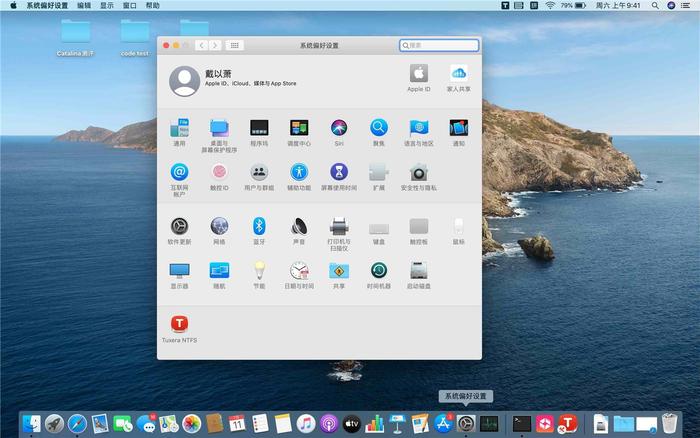Image resolution: width=700 pixels, height=438 pixels.
Task: Open the 帮助 menu
Action: click(x=153, y=5)
